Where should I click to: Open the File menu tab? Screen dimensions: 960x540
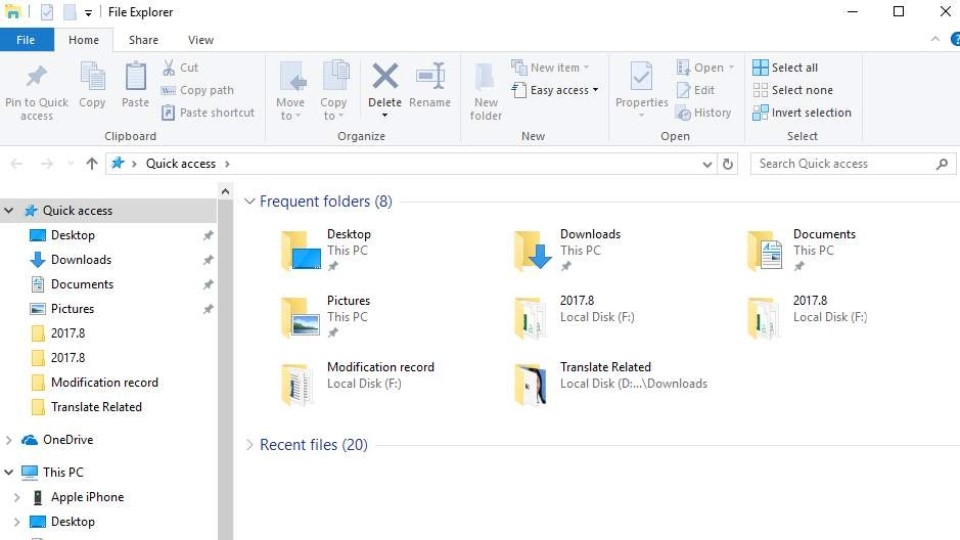click(x=26, y=40)
